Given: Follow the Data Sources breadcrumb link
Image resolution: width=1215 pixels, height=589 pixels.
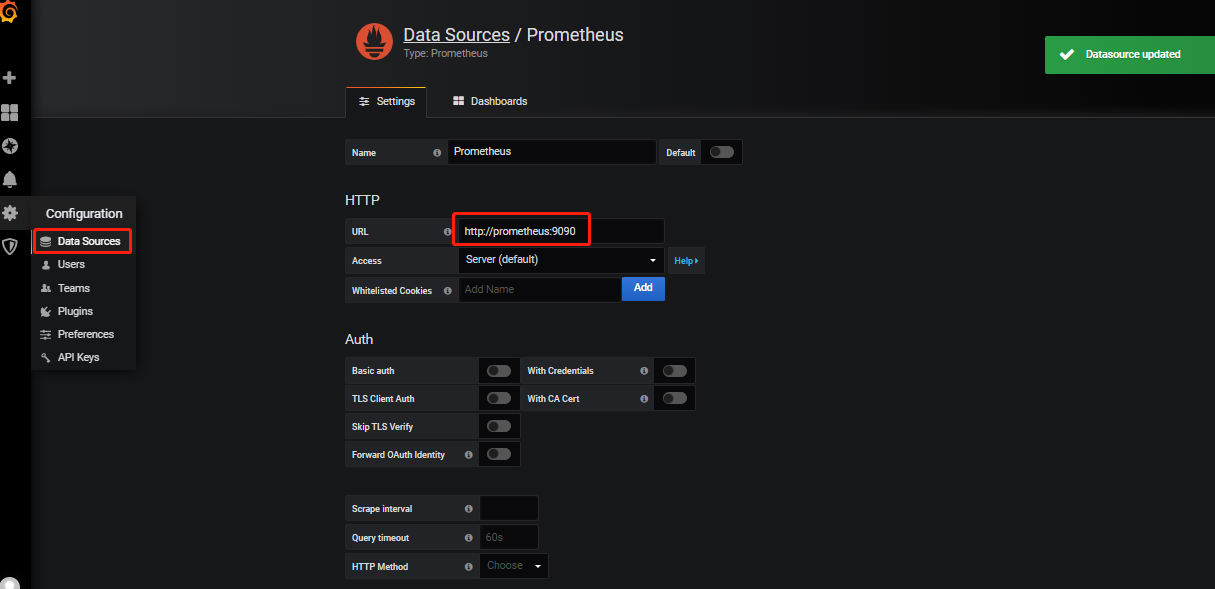Looking at the screenshot, I should [x=456, y=35].
